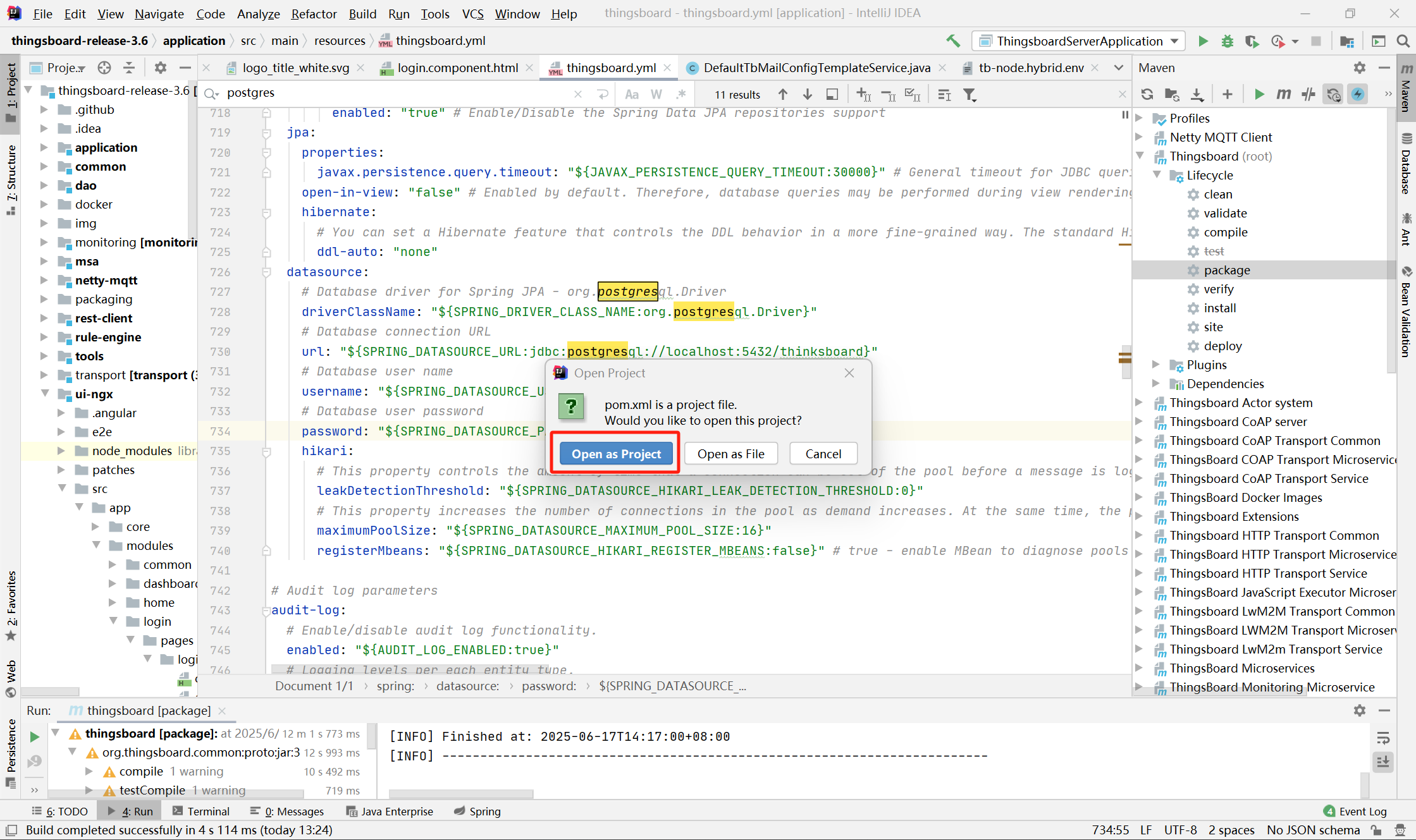
Task: Open Event Log tool window
Action: (1355, 812)
